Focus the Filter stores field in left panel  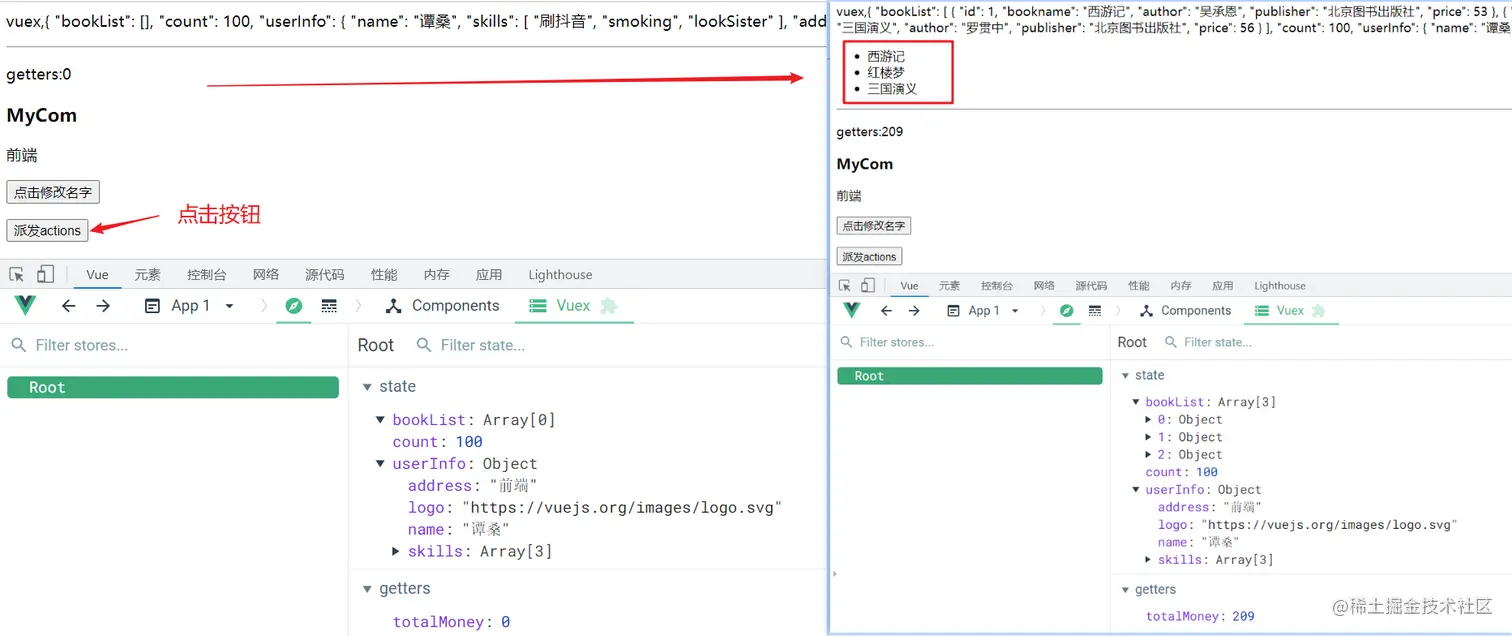[x=174, y=345]
